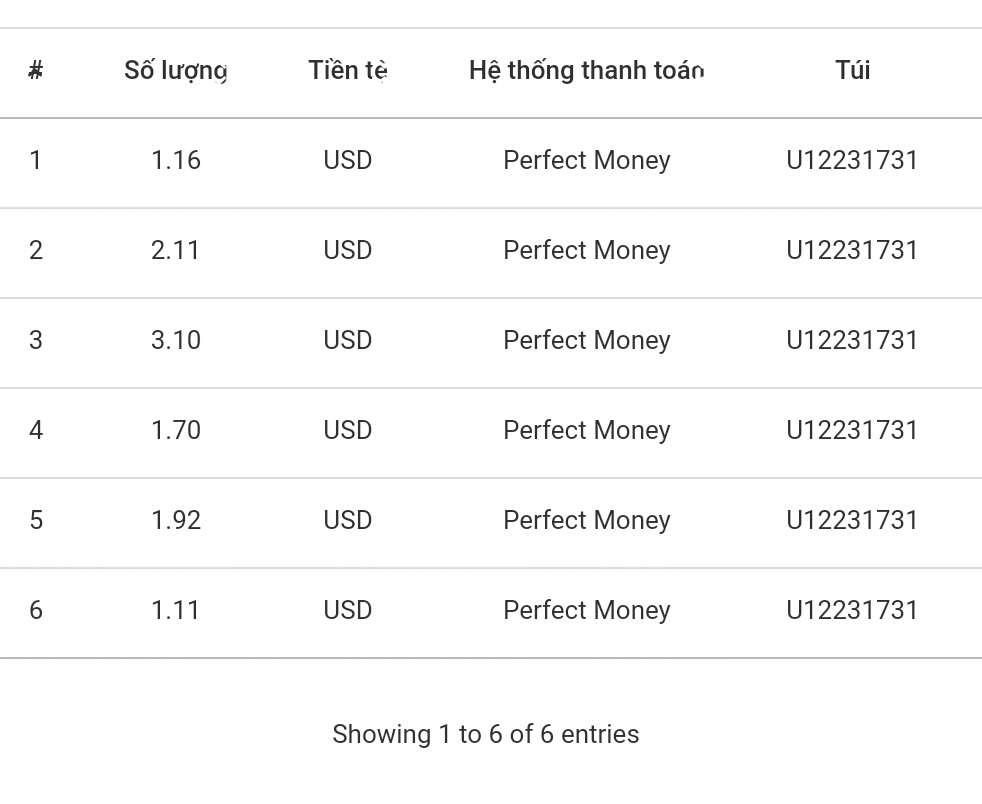Sort by the Số lượng column header
The height and width of the screenshot is (804, 982).
(176, 71)
